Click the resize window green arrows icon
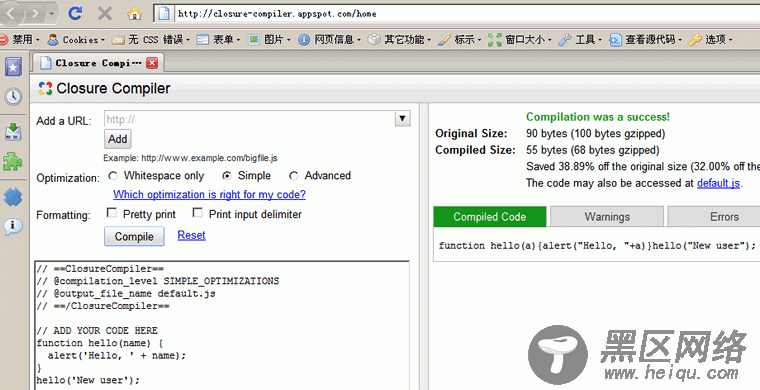Image resolution: width=760 pixels, height=390 pixels. pyautogui.click(x=494, y=40)
